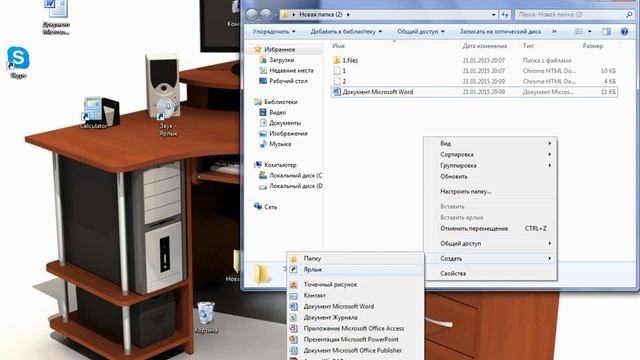Open the view options dropdown arrow
The width and height of the screenshot is (640, 360).
(x=589, y=31)
